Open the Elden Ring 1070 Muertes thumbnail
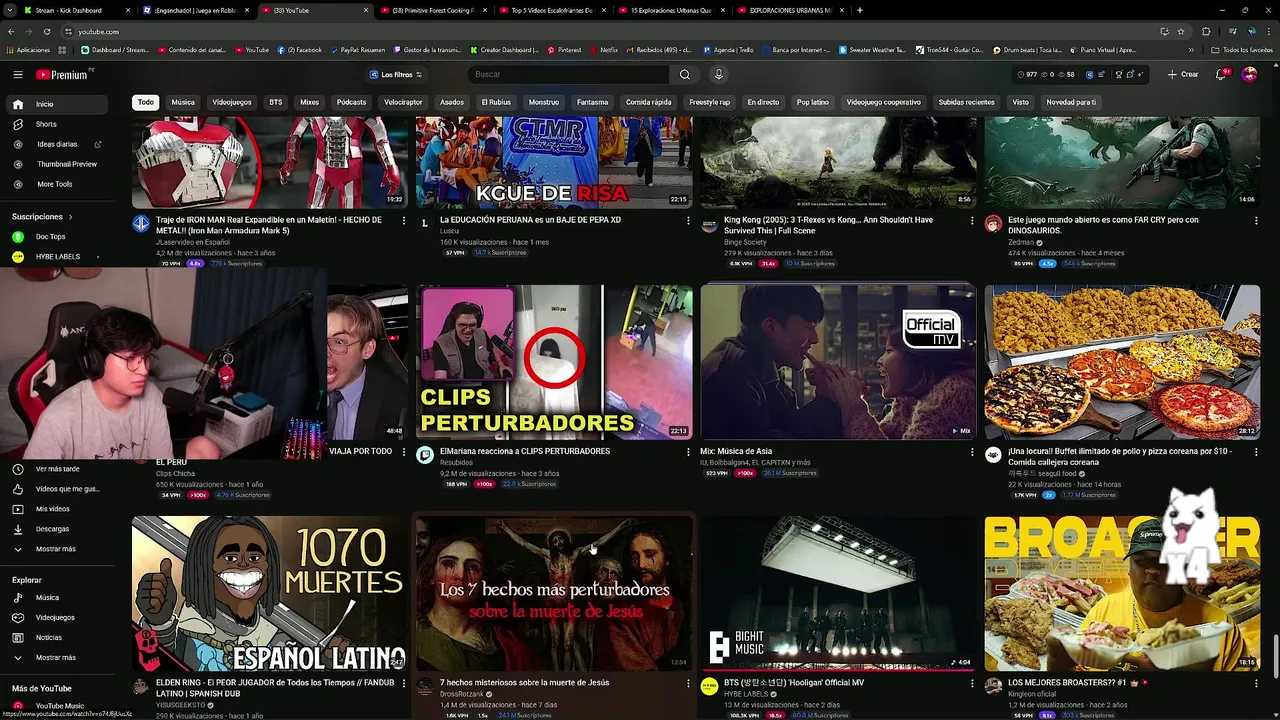The height and width of the screenshot is (720, 1280). click(x=270, y=593)
